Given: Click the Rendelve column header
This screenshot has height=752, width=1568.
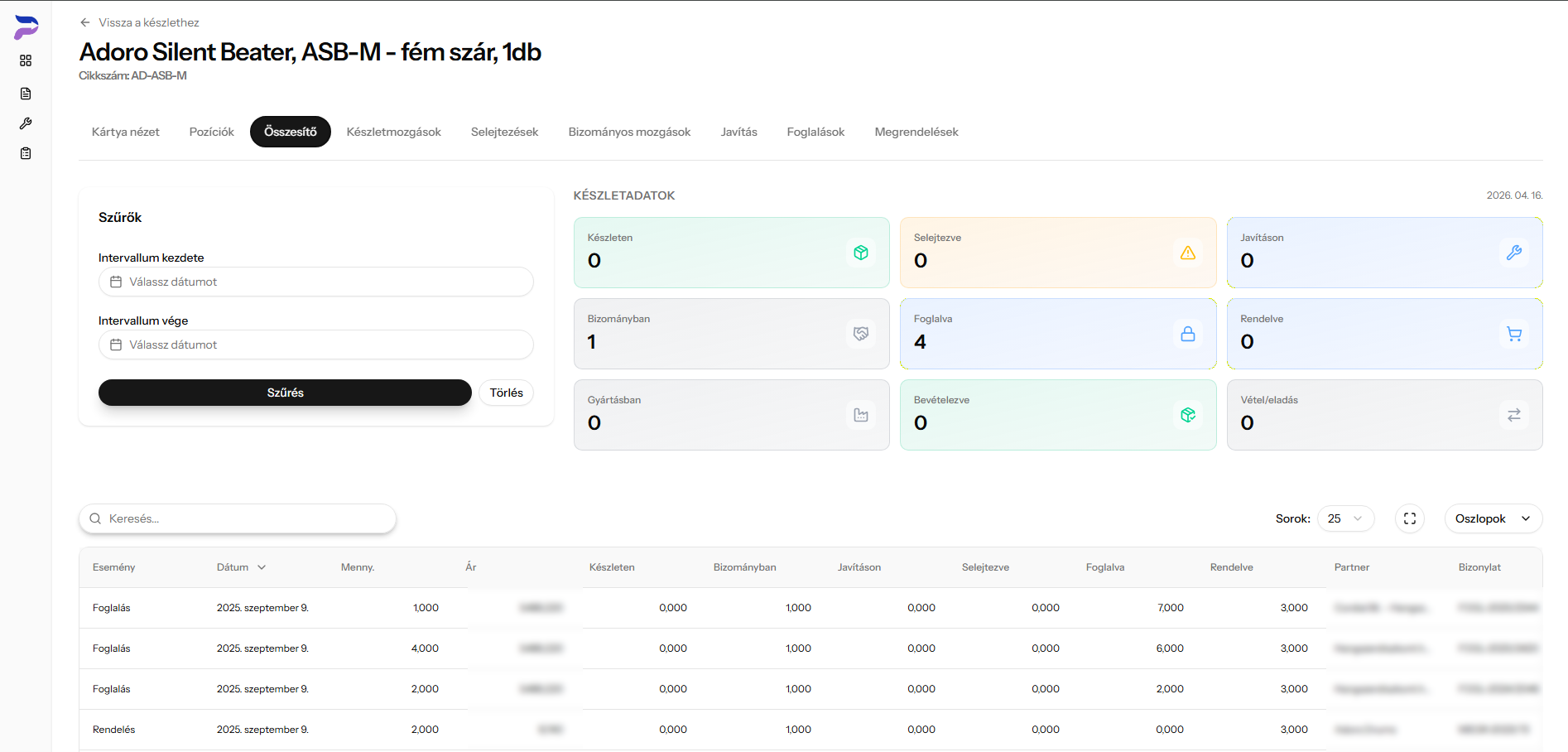Looking at the screenshot, I should pos(1232,567).
